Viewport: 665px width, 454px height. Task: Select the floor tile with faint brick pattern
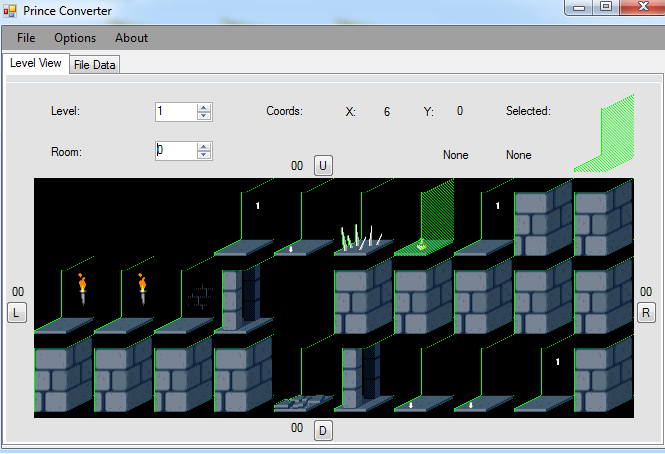click(184, 297)
